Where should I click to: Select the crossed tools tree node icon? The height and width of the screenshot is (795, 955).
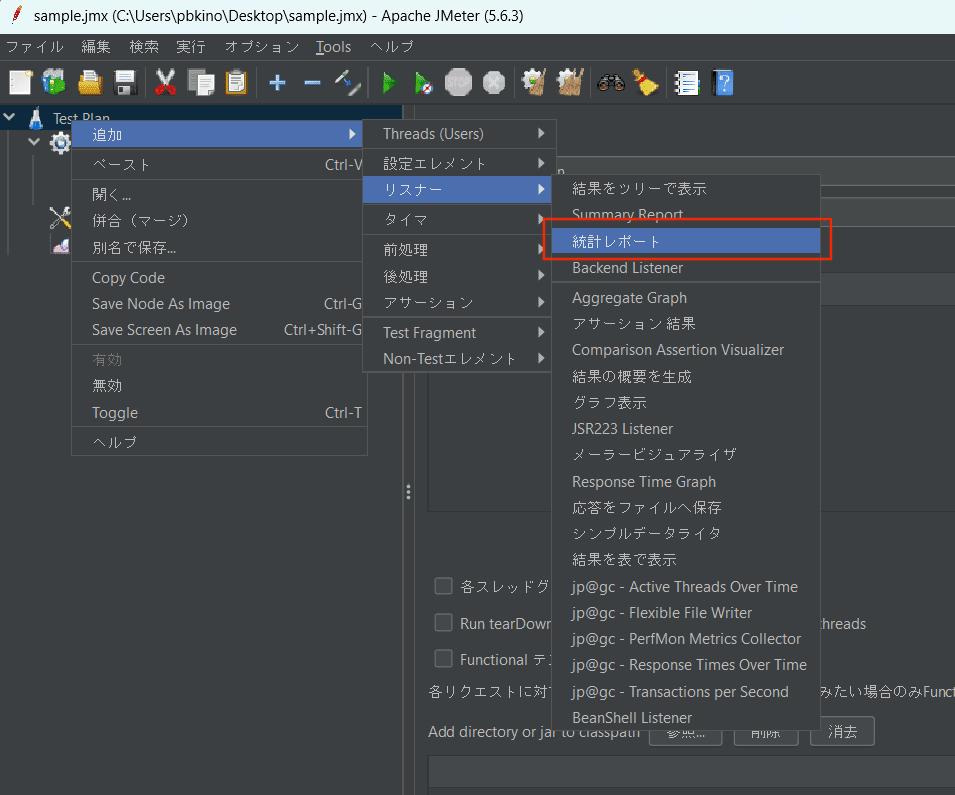60,218
